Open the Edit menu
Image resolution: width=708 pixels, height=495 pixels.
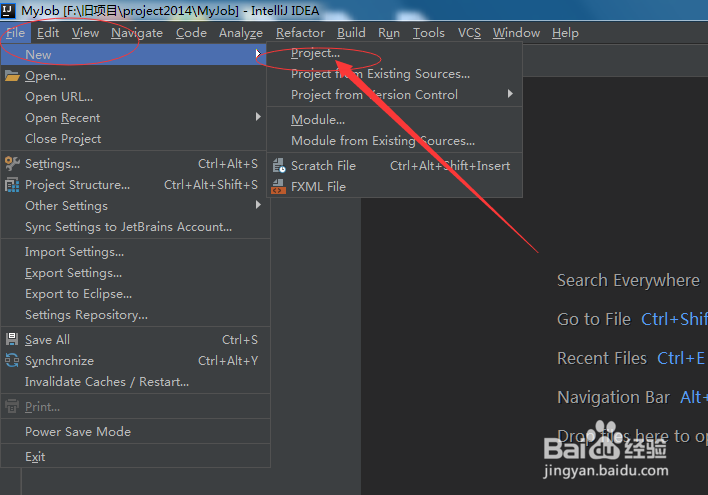point(48,33)
